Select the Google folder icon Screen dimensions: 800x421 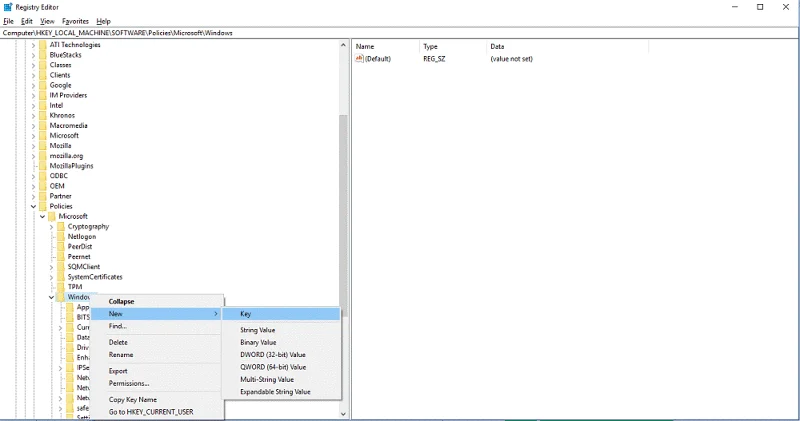43,85
